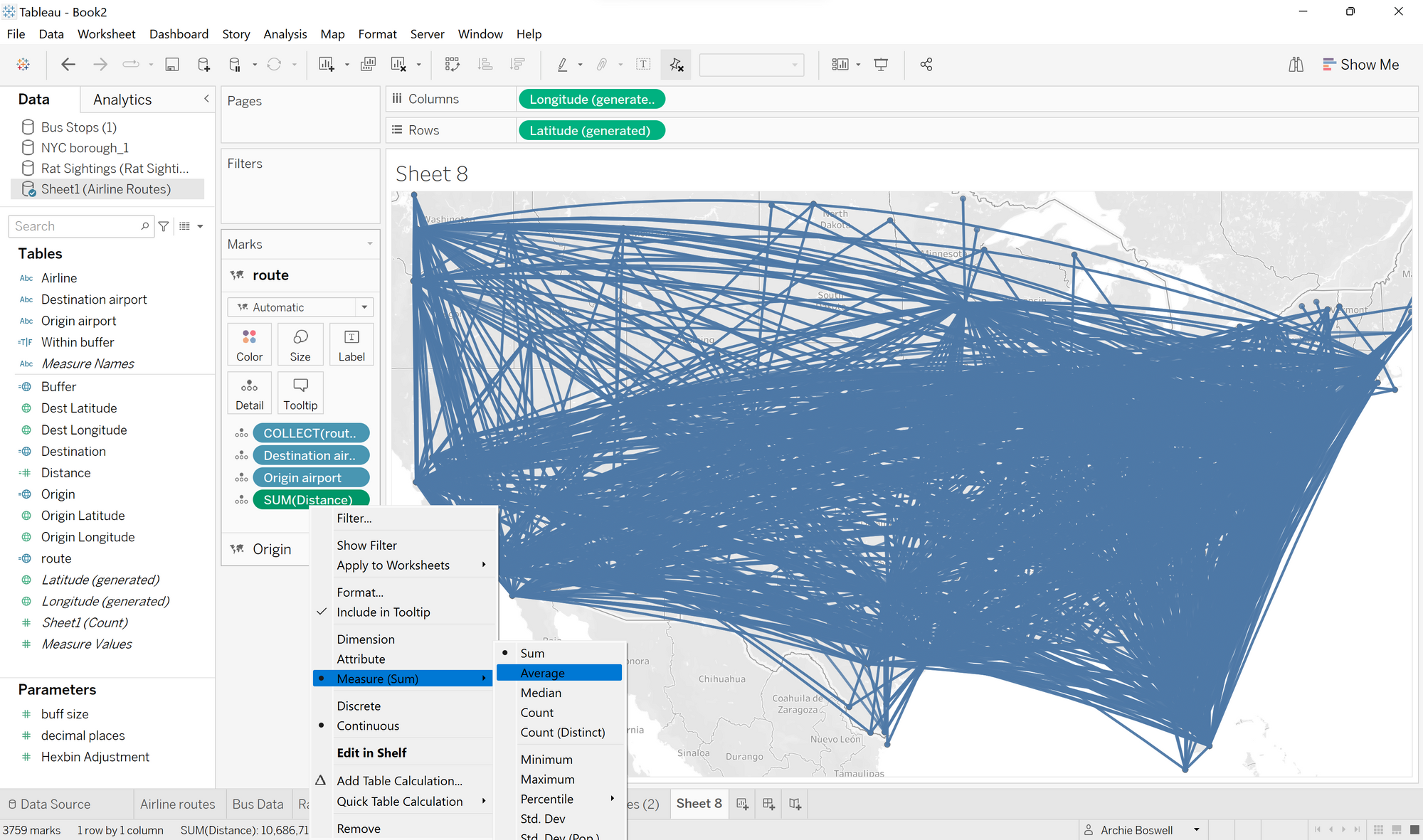Click the Show Me button
This screenshot has height=840, width=1423.
pos(1360,65)
